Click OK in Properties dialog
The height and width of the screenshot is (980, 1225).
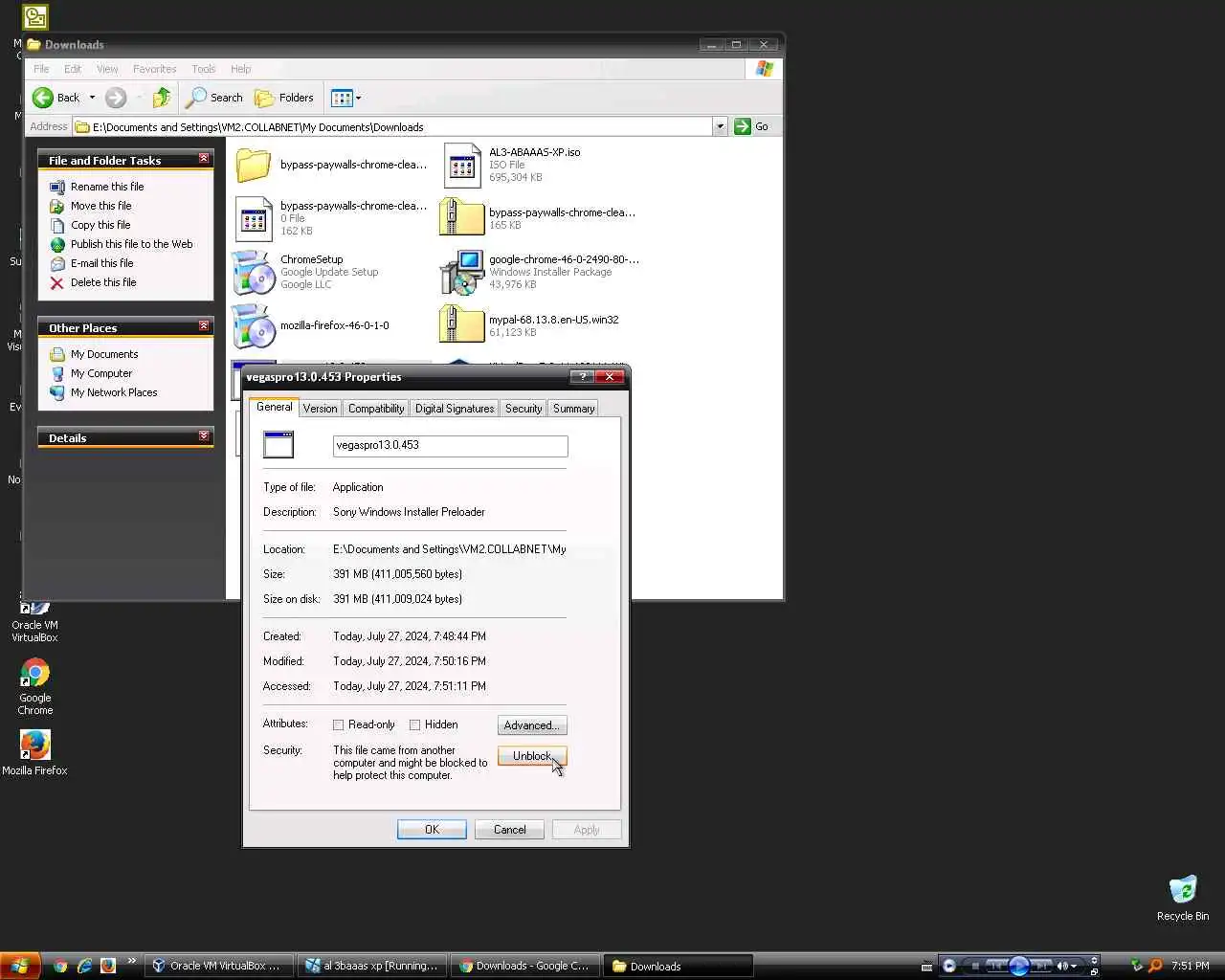(x=432, y=830)
